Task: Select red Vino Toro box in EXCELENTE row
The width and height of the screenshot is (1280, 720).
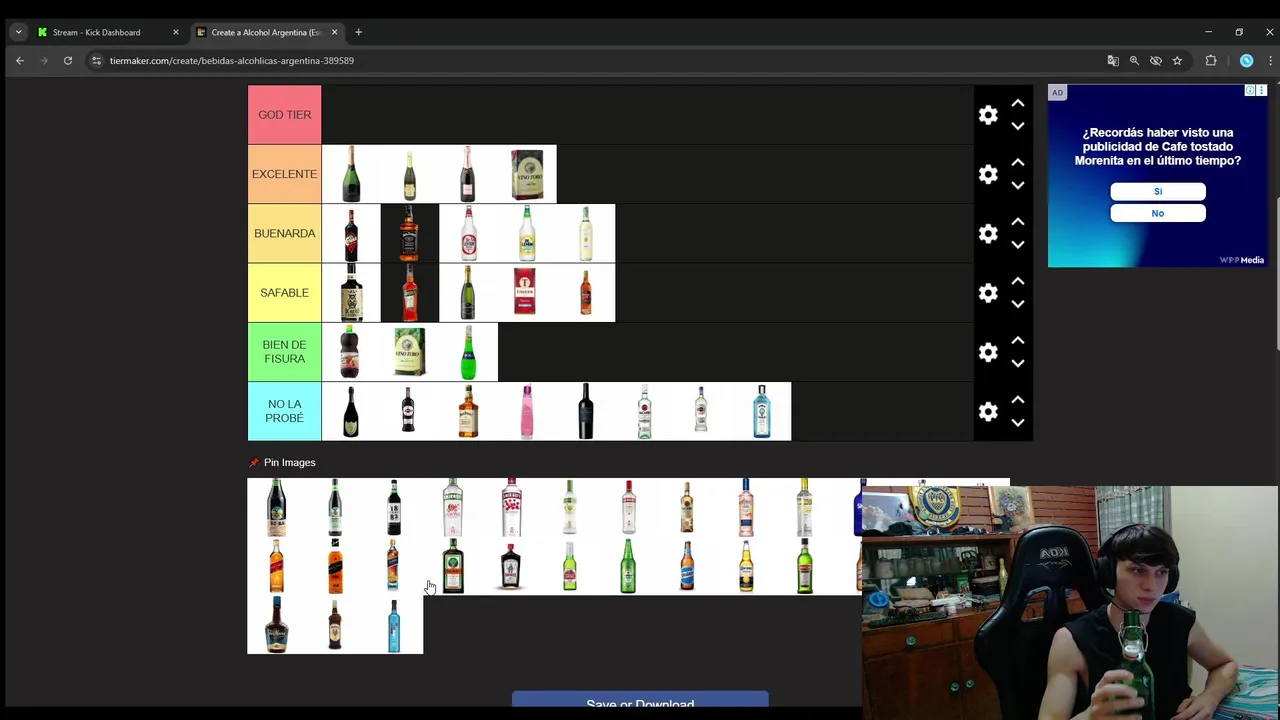Action: click(x=527, y=174)
